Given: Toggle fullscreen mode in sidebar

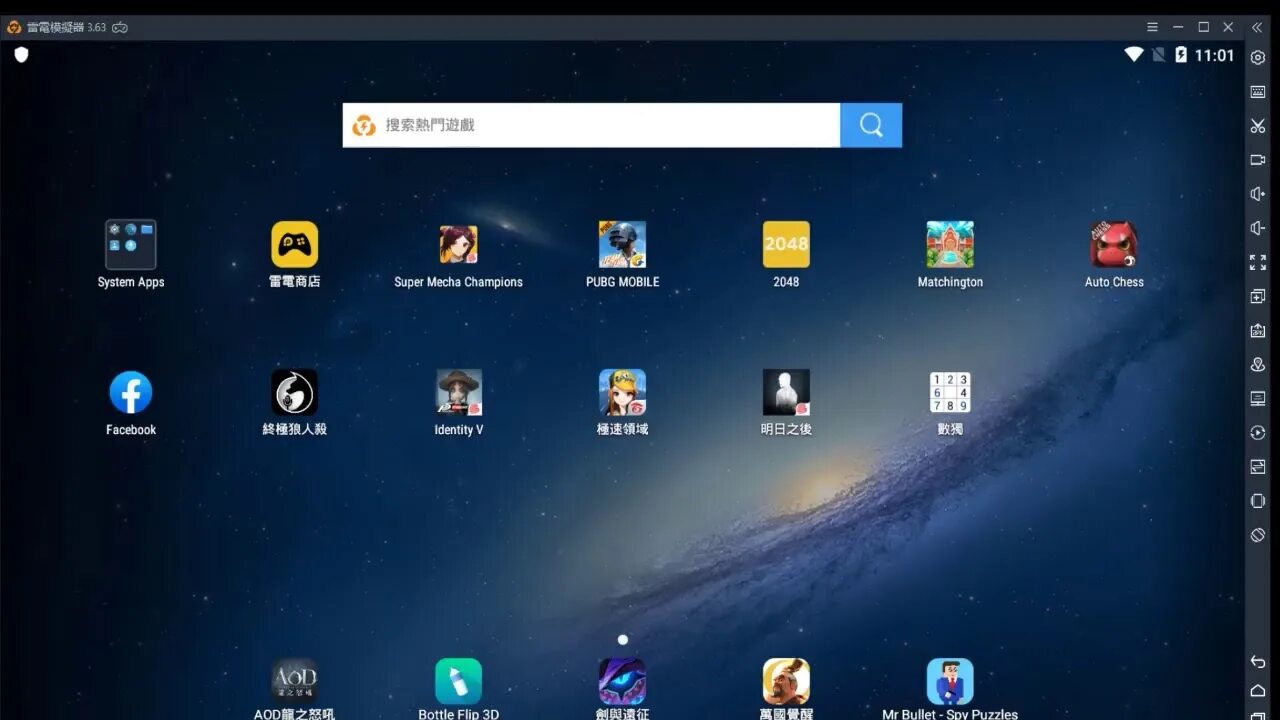Looking at the screenshot, I should (1258, 262).
